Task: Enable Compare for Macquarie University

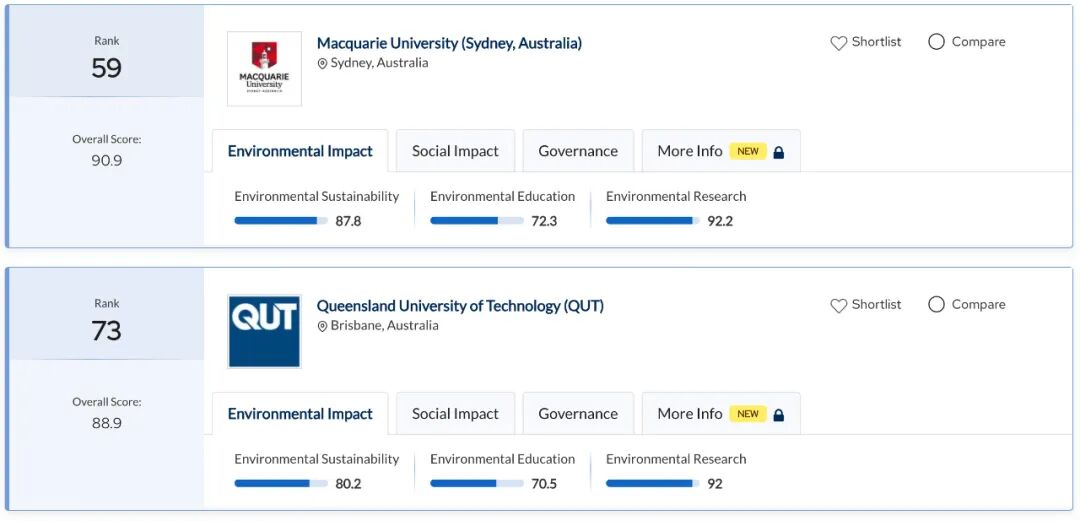Action: [937, 42]
